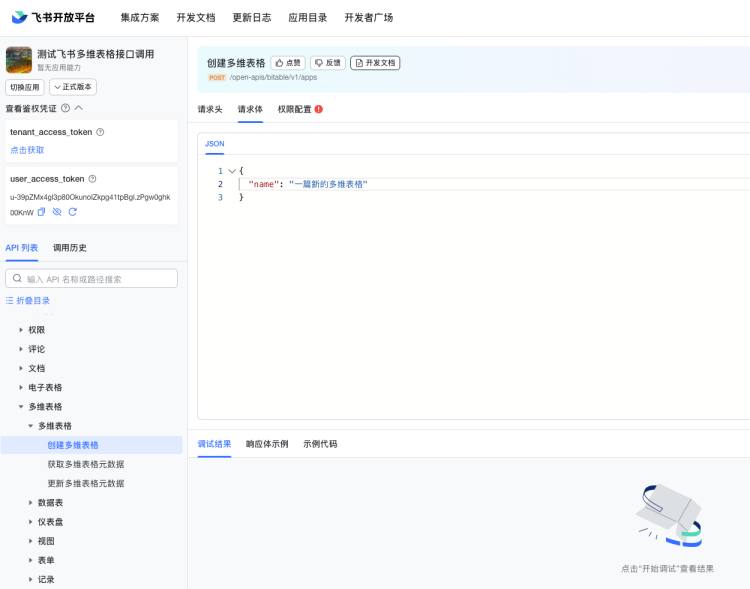Copy the user_access_token value

tap(42, 212)
